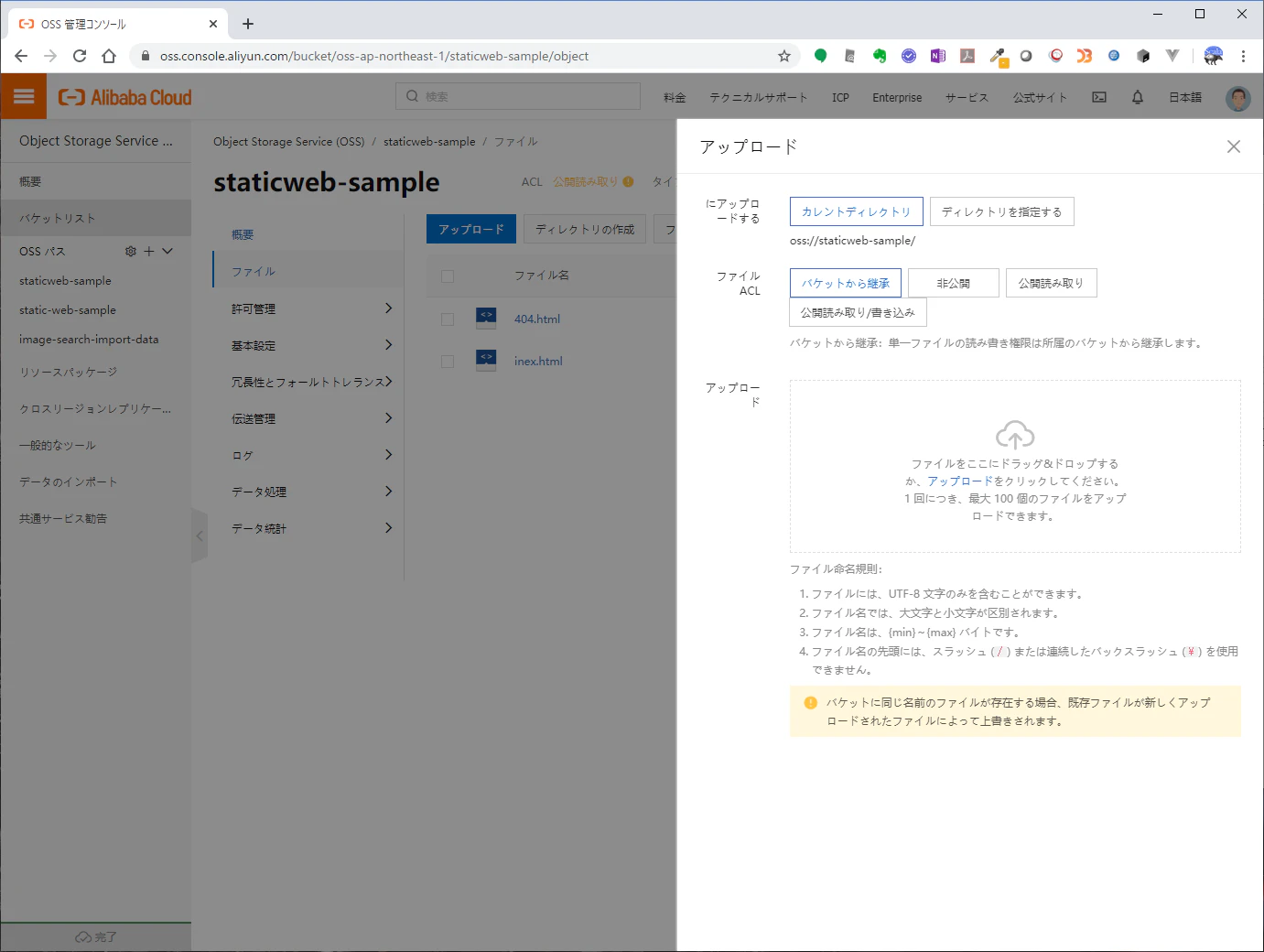
Task: Open the Evernote browser extension
Action: pyautogui.click(x=880, y=56)
